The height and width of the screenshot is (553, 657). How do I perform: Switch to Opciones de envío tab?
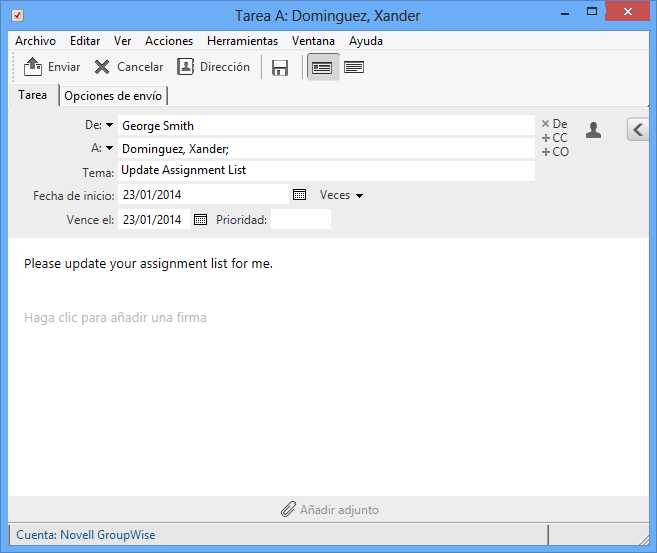pos(113,96)
